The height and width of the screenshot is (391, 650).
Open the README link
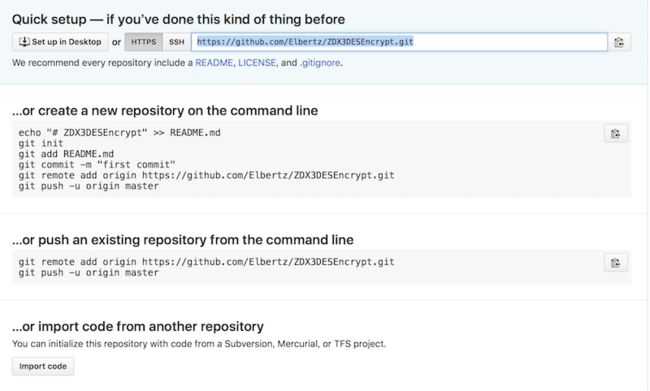214,63
